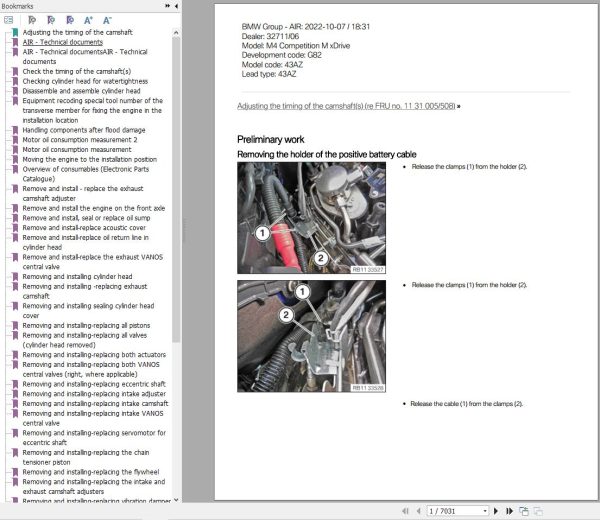Open bookmark replacing servomotor for eccentric shaft
Image resolution: width=600 pixels, height=520 pixels.
tap(94, 438)
